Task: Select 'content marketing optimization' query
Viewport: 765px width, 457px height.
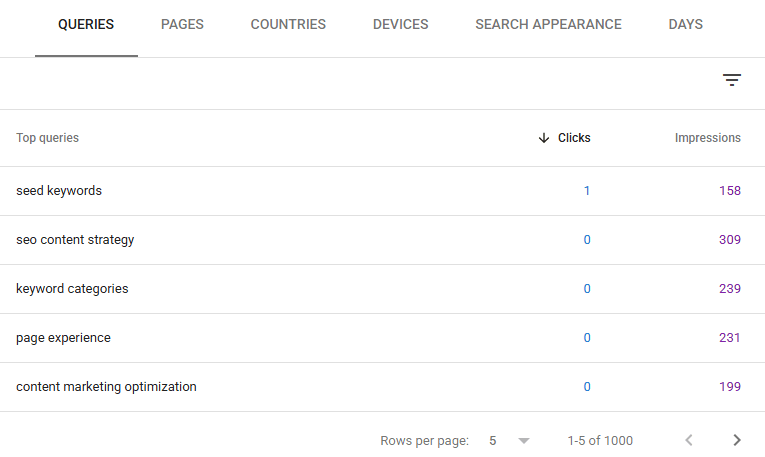Action: (106, 387)
